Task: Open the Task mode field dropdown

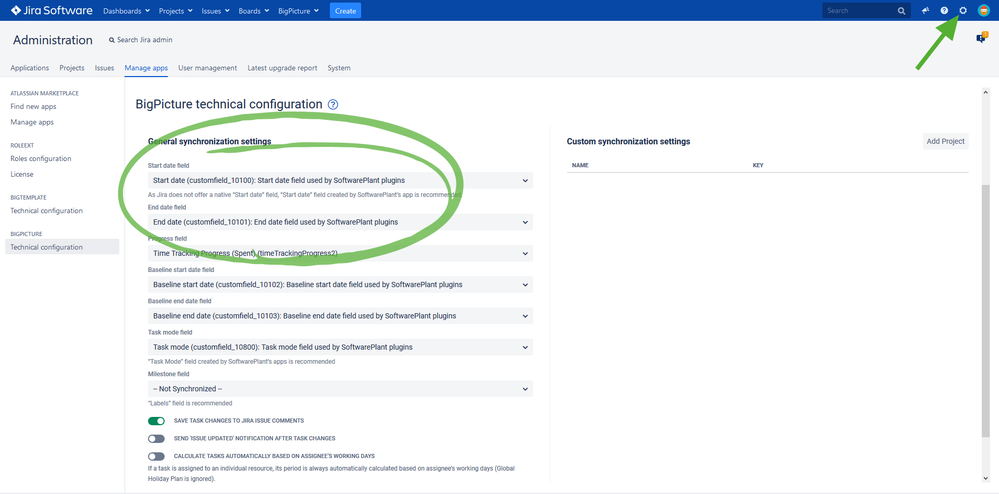Action: [340, 347]
